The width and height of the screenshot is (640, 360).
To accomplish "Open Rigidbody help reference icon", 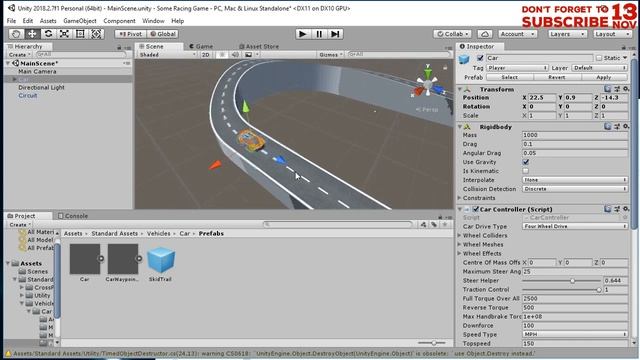I will coord(608,127).
